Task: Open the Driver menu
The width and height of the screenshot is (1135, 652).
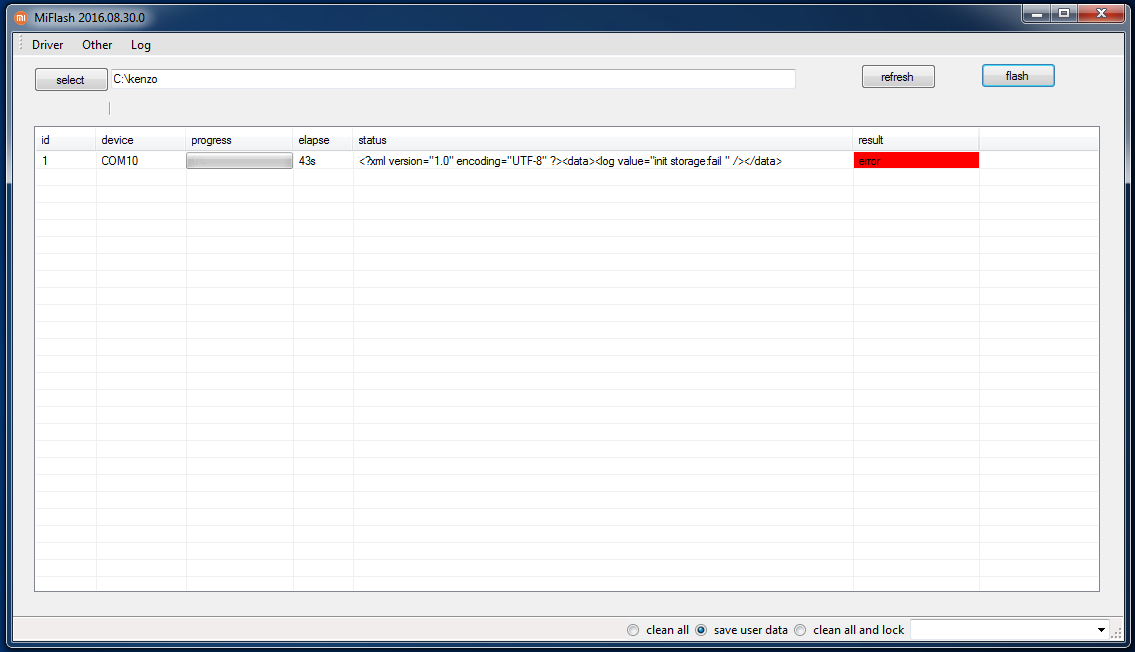Action: [47, 45]
